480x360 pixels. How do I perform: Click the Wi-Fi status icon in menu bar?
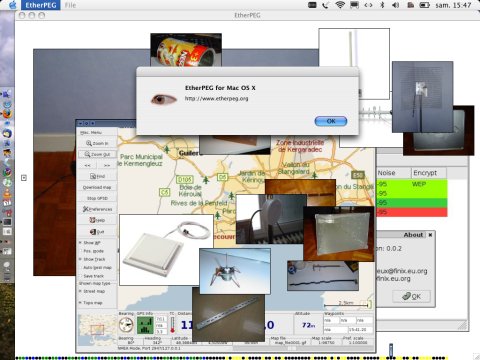coord(340,5)
